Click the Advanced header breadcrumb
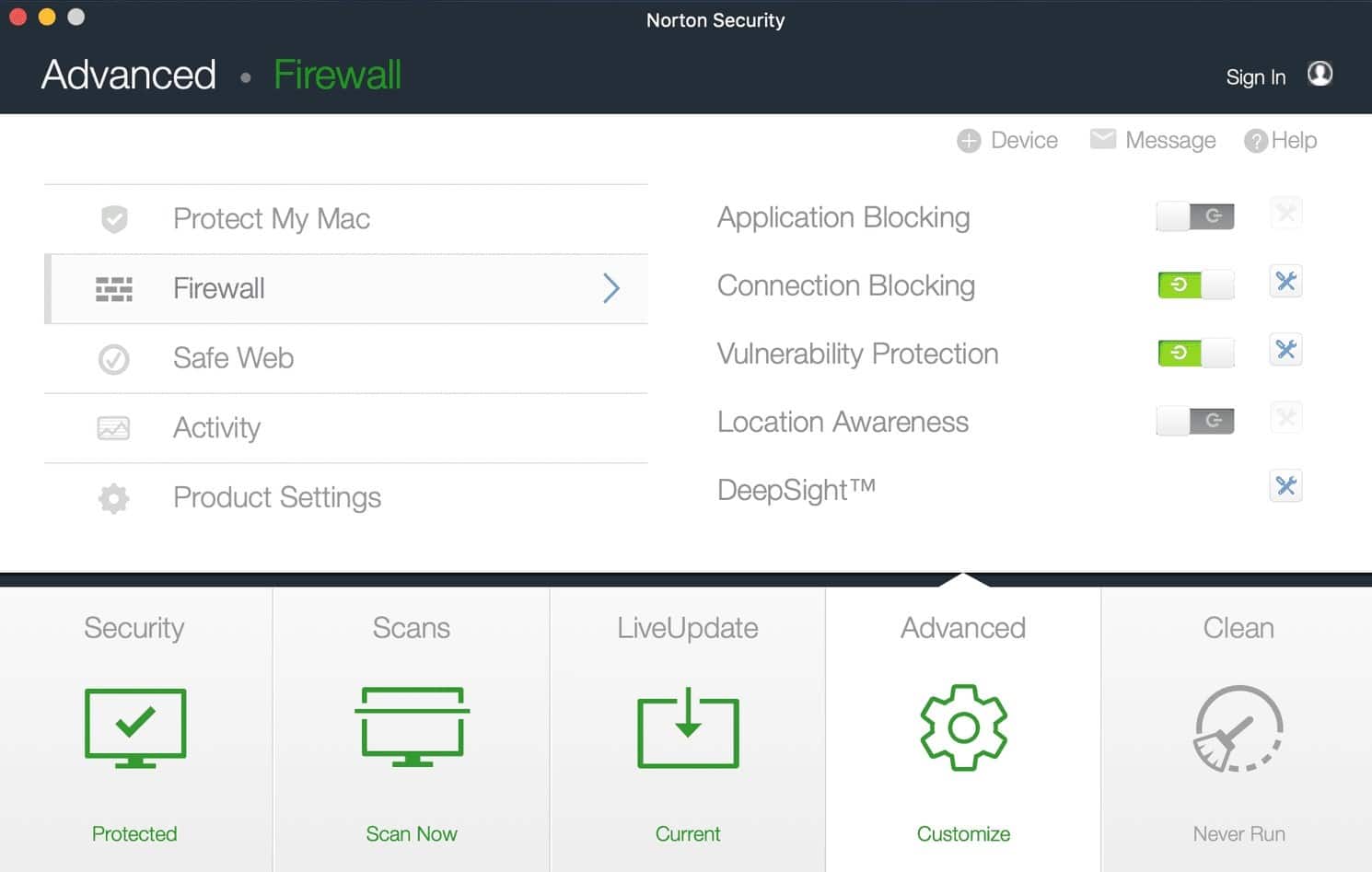Screen dimensions: 1372x872 point(129,75)
